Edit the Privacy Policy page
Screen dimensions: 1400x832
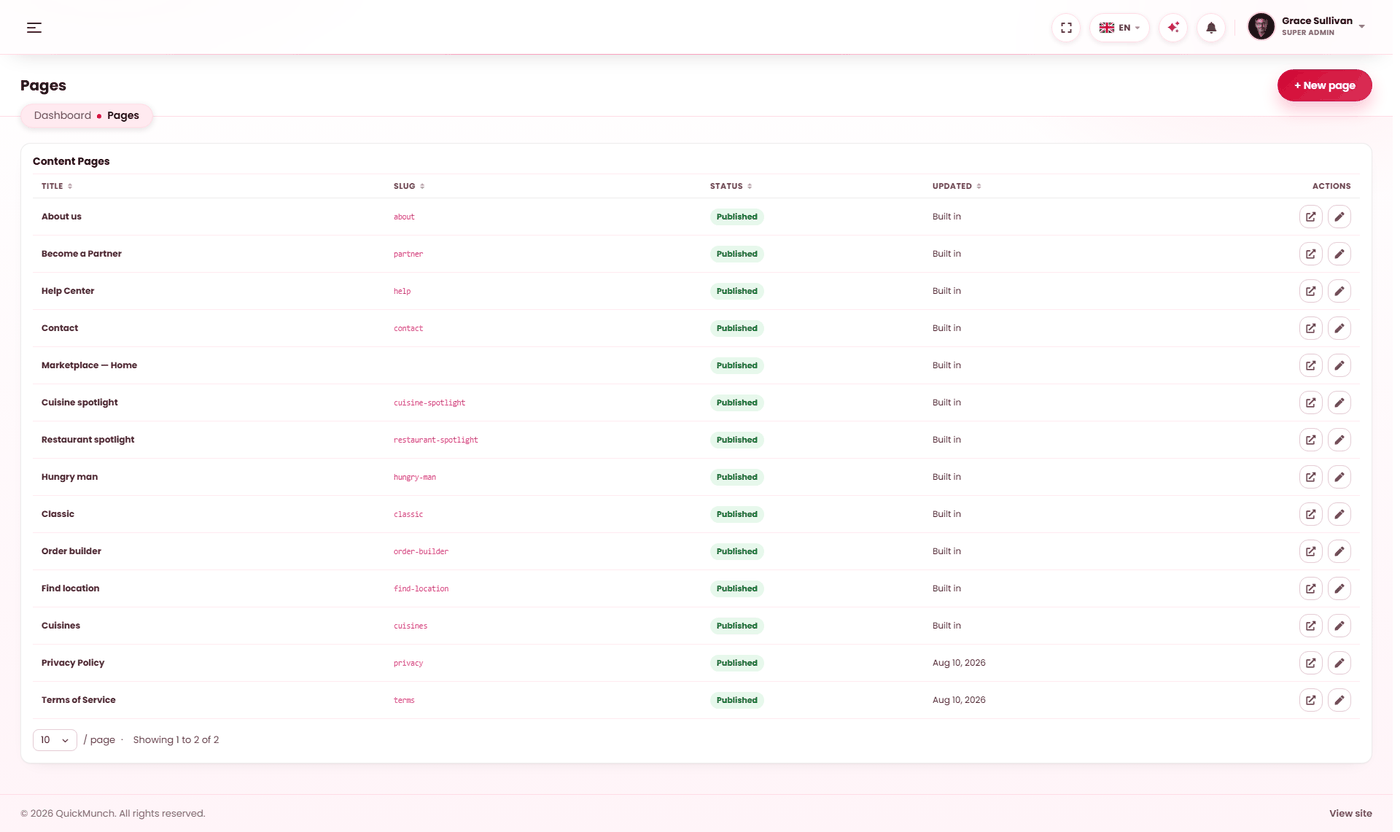tap(1339, 663)
